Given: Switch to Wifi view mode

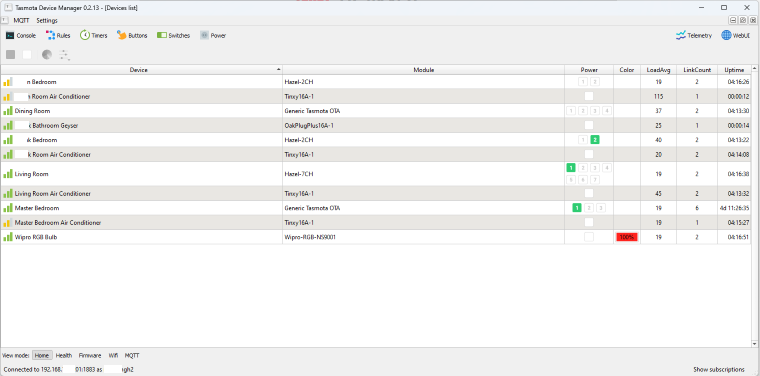Looking at the screenshot, I should (x=113, y=355).
